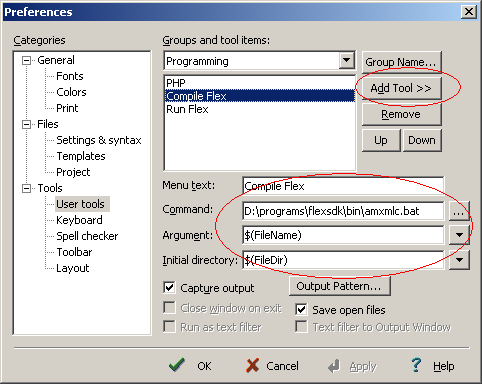The image size is (482, 384).
Task: Select Fonts category
Action: [x=70, y=76]
